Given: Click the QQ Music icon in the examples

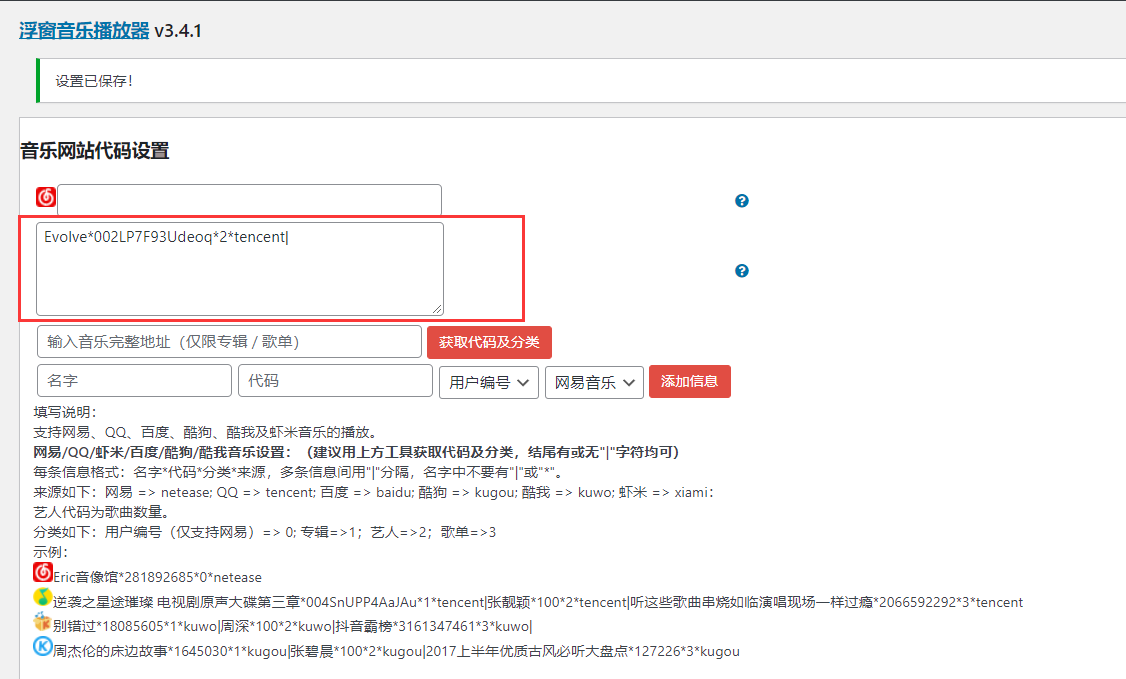Looking at the screenshot, I should [42, 599].
